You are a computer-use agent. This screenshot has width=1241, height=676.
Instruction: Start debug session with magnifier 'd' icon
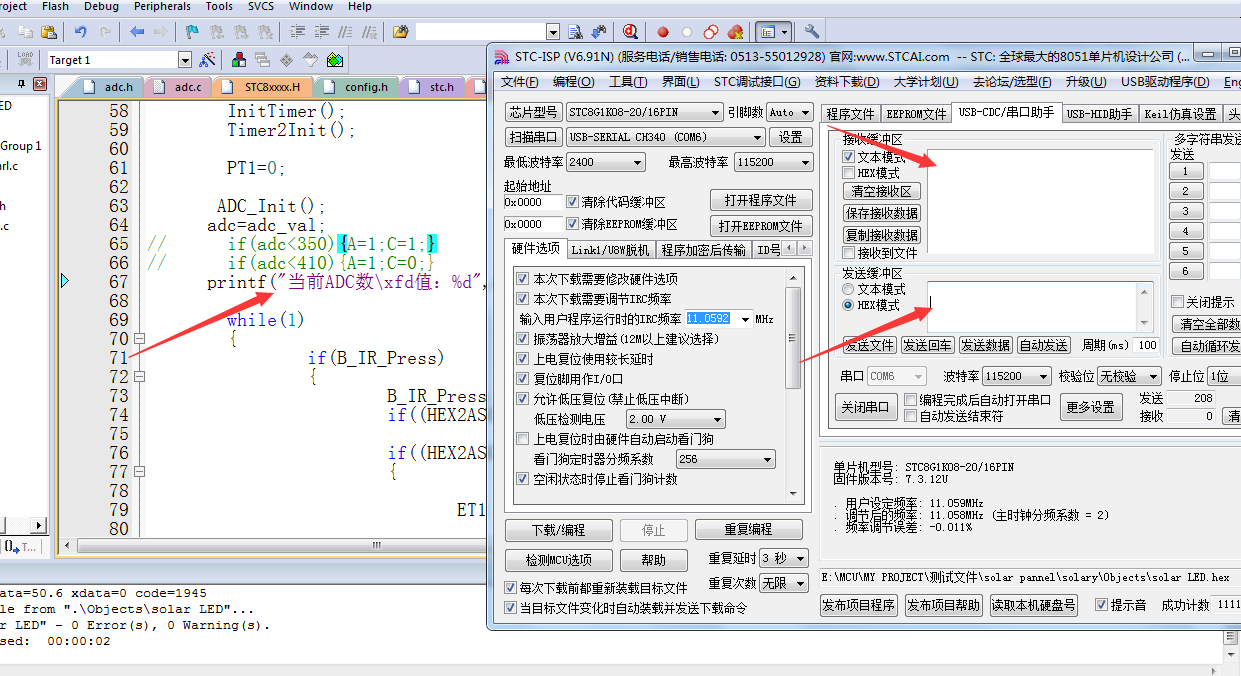[x=631, y=32]
